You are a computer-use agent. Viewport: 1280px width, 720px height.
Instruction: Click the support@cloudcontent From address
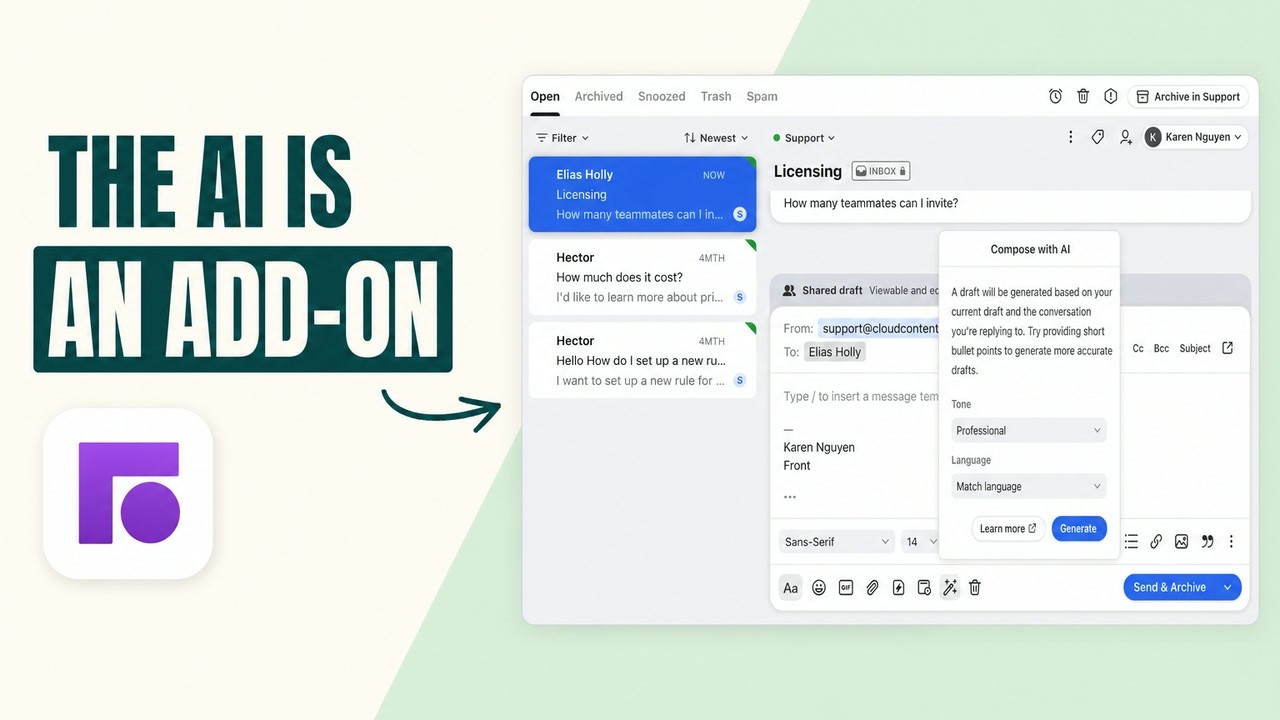[x=879, y=328]
